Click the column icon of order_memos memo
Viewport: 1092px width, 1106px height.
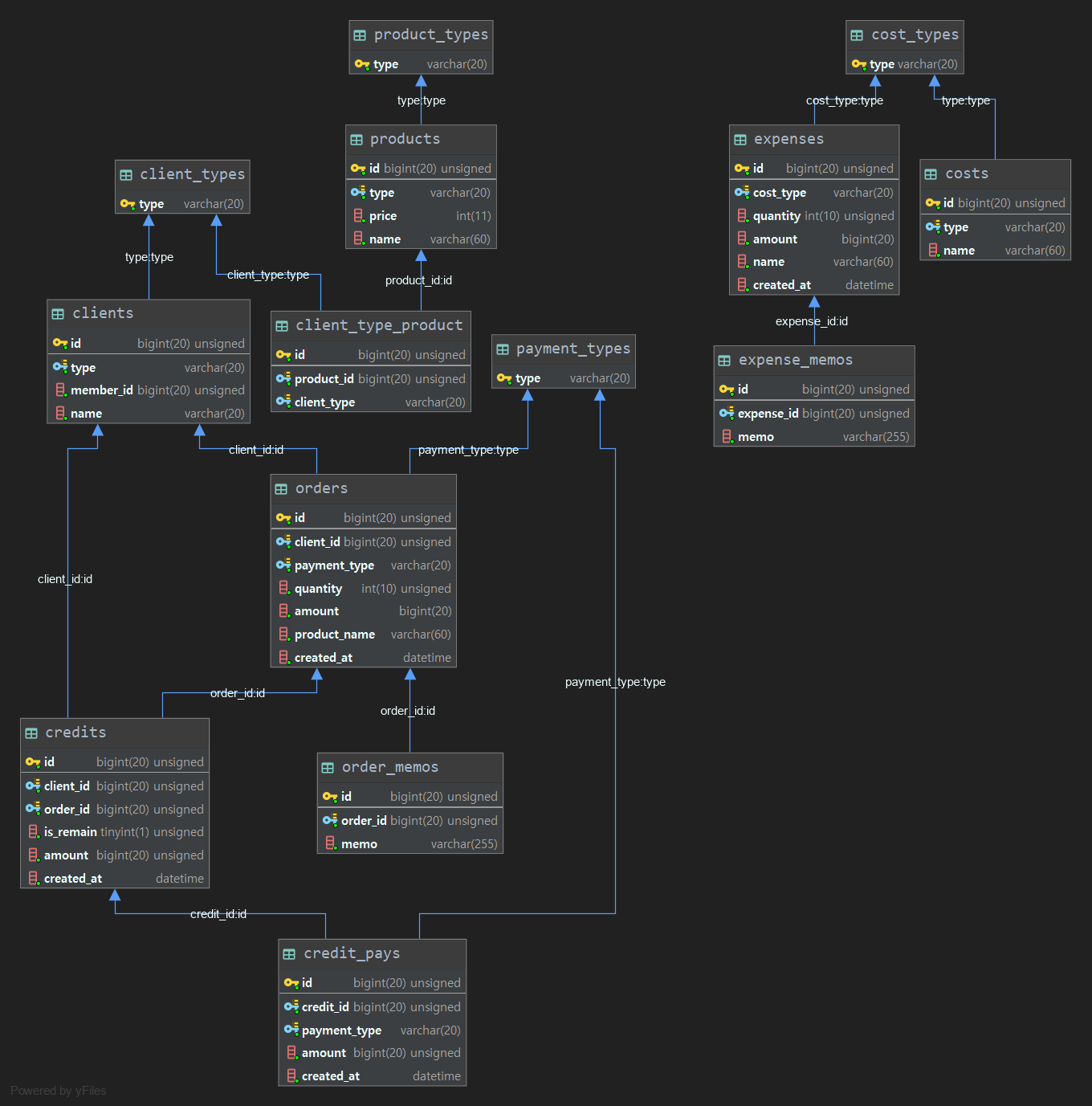[x=331, y=843]
